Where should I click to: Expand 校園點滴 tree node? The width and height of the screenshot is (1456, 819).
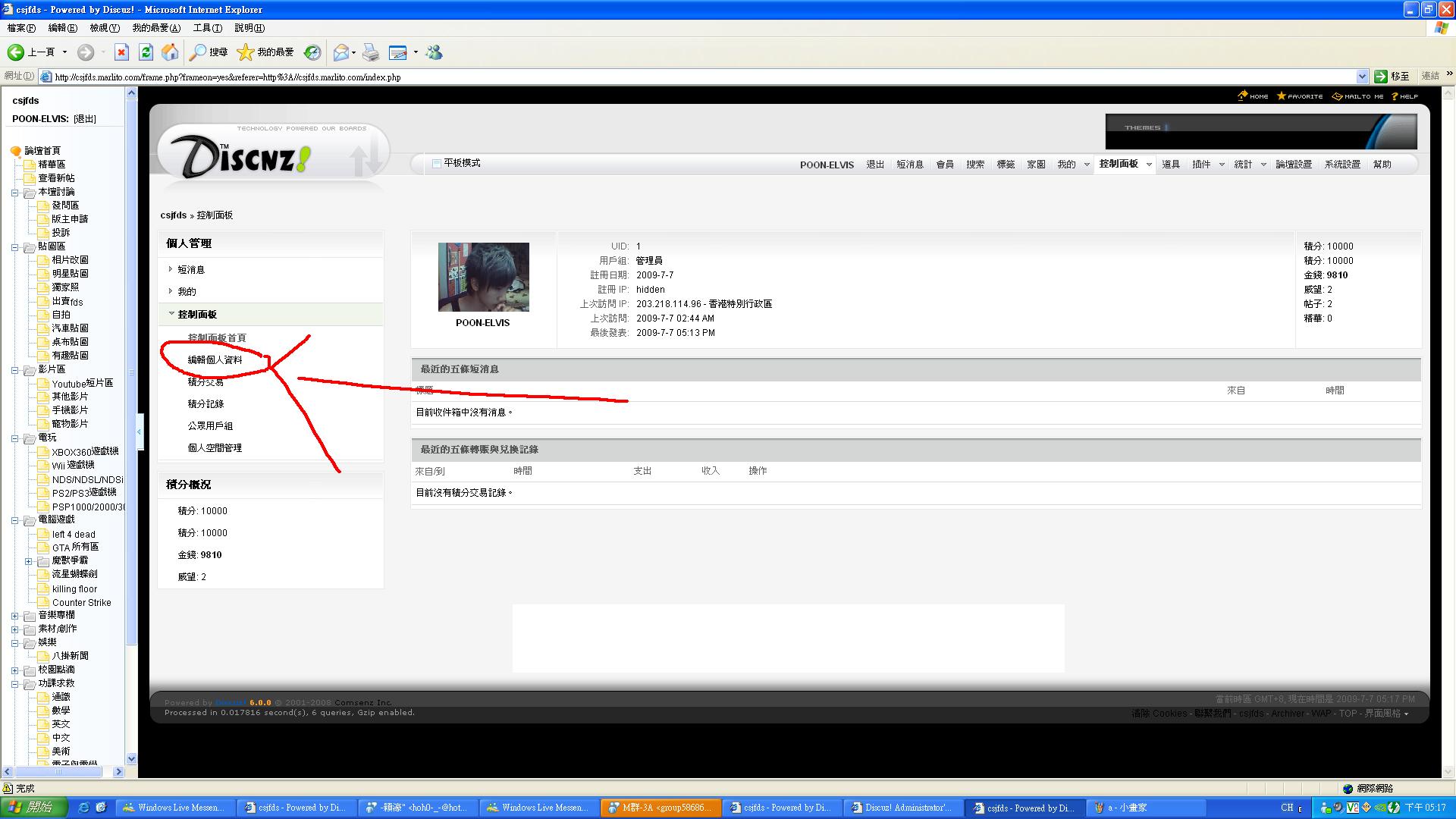pos(14,670)
